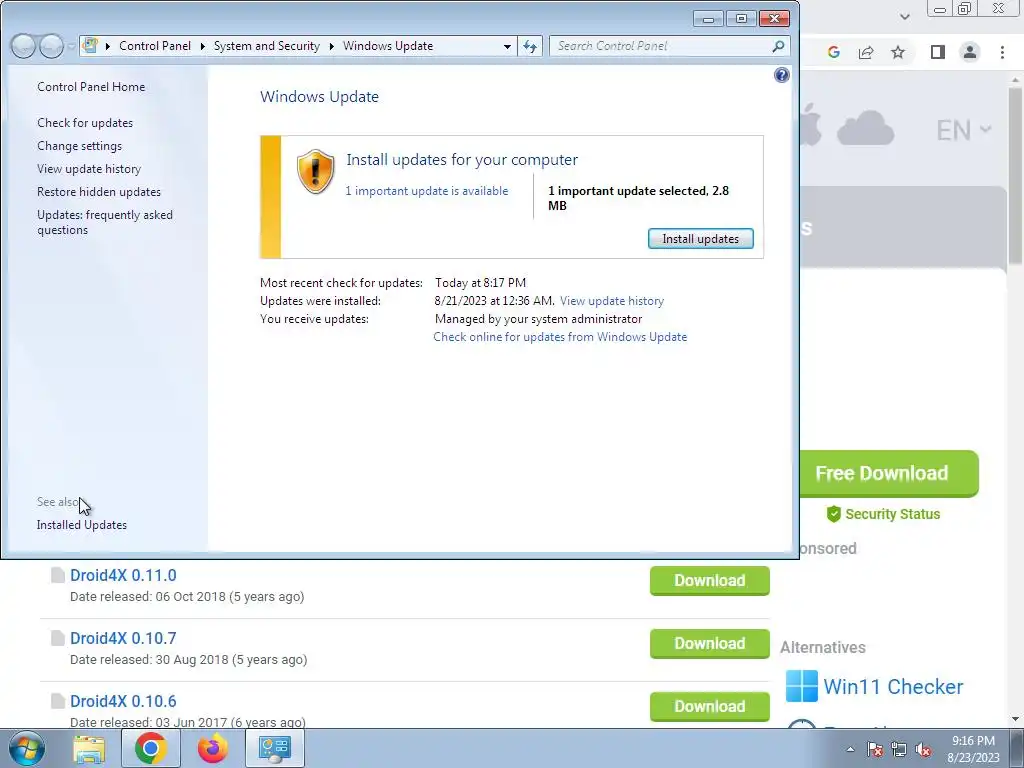The width and height of the screenshot is (1024, 768).
Task: Open the Droid4X 0.11.0 link
Action: pos(123,575)
